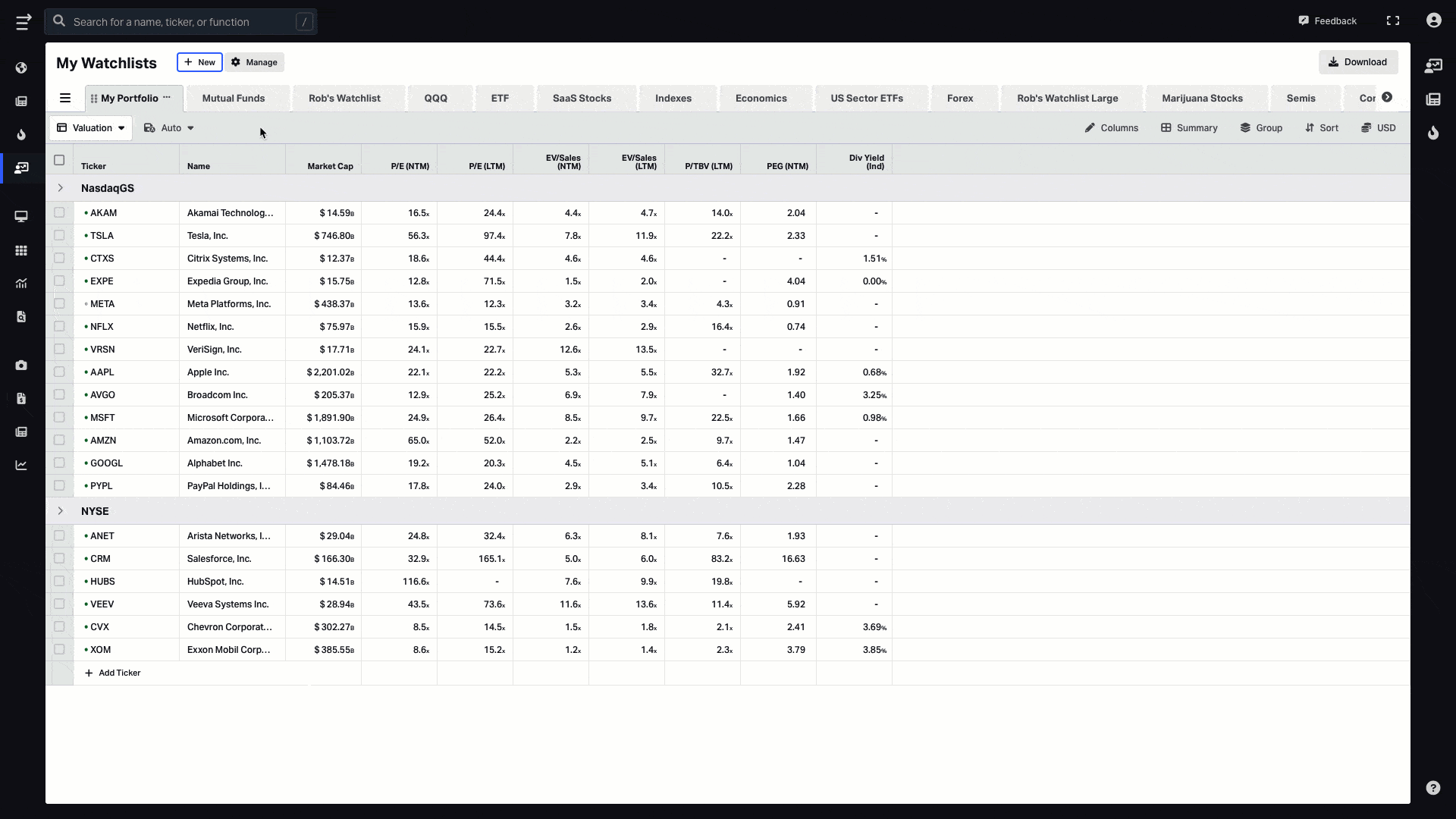Click the search name or ticker field
1456x819 pixels.
pos(180,22)
